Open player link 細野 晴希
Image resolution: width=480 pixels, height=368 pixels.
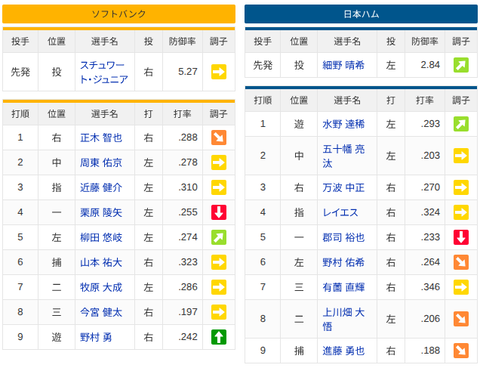[343, 65]
